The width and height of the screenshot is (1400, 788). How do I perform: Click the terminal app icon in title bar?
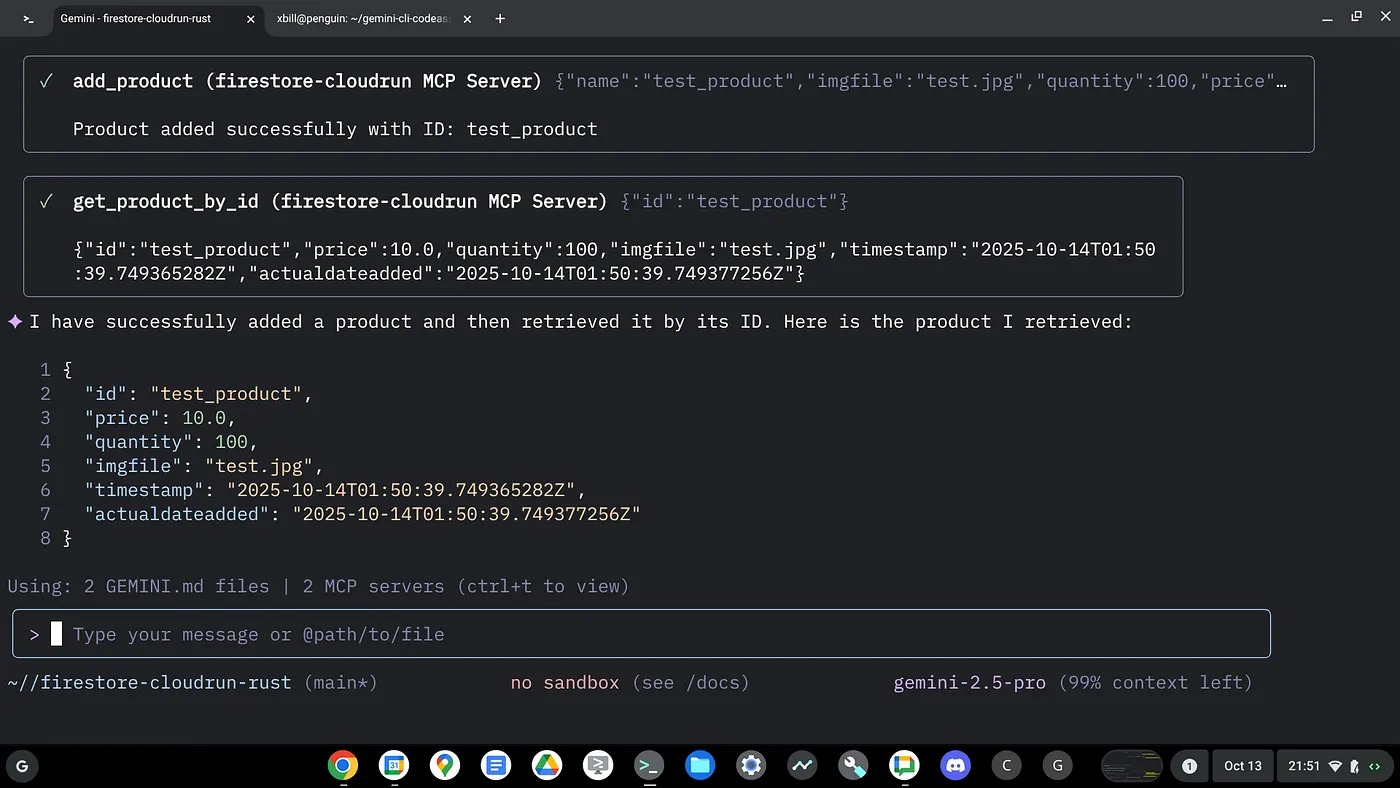coord(28,18)
